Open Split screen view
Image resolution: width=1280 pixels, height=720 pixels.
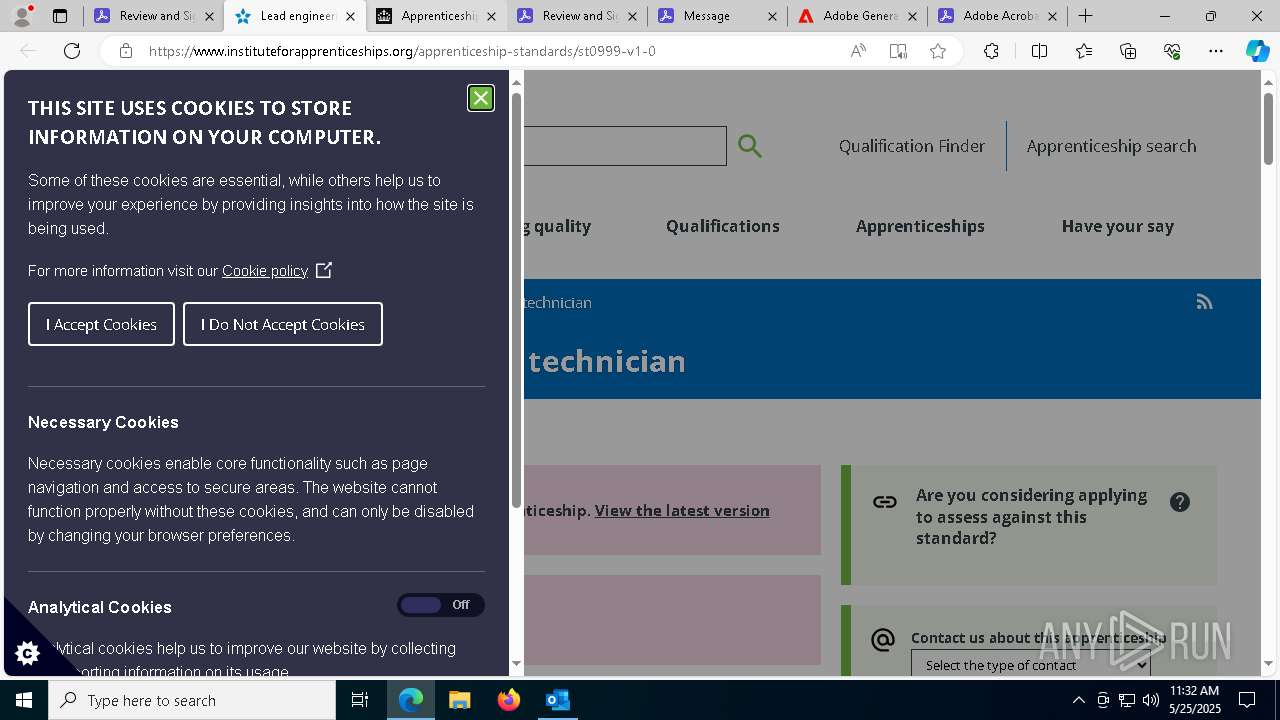(x=1039, y=51)
